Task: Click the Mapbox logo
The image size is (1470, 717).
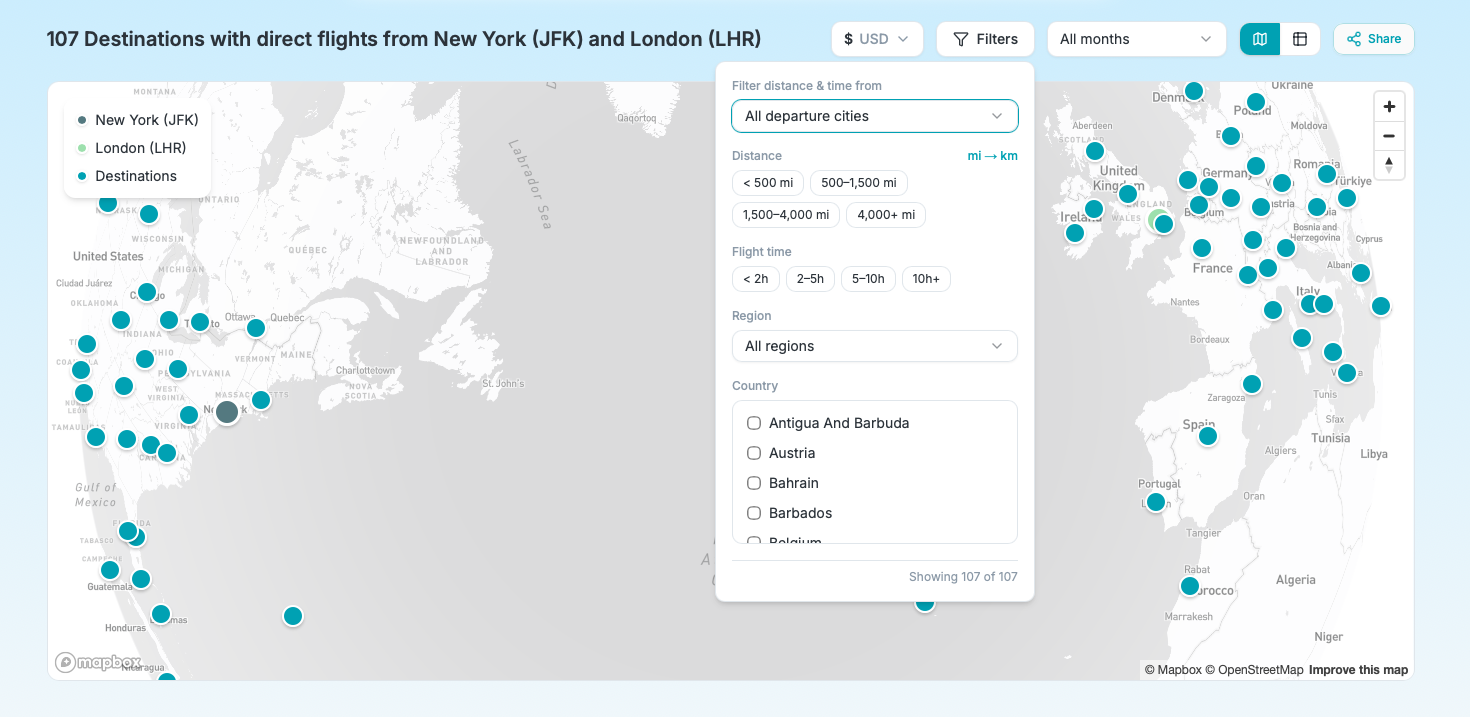Action: coord(98,662)
